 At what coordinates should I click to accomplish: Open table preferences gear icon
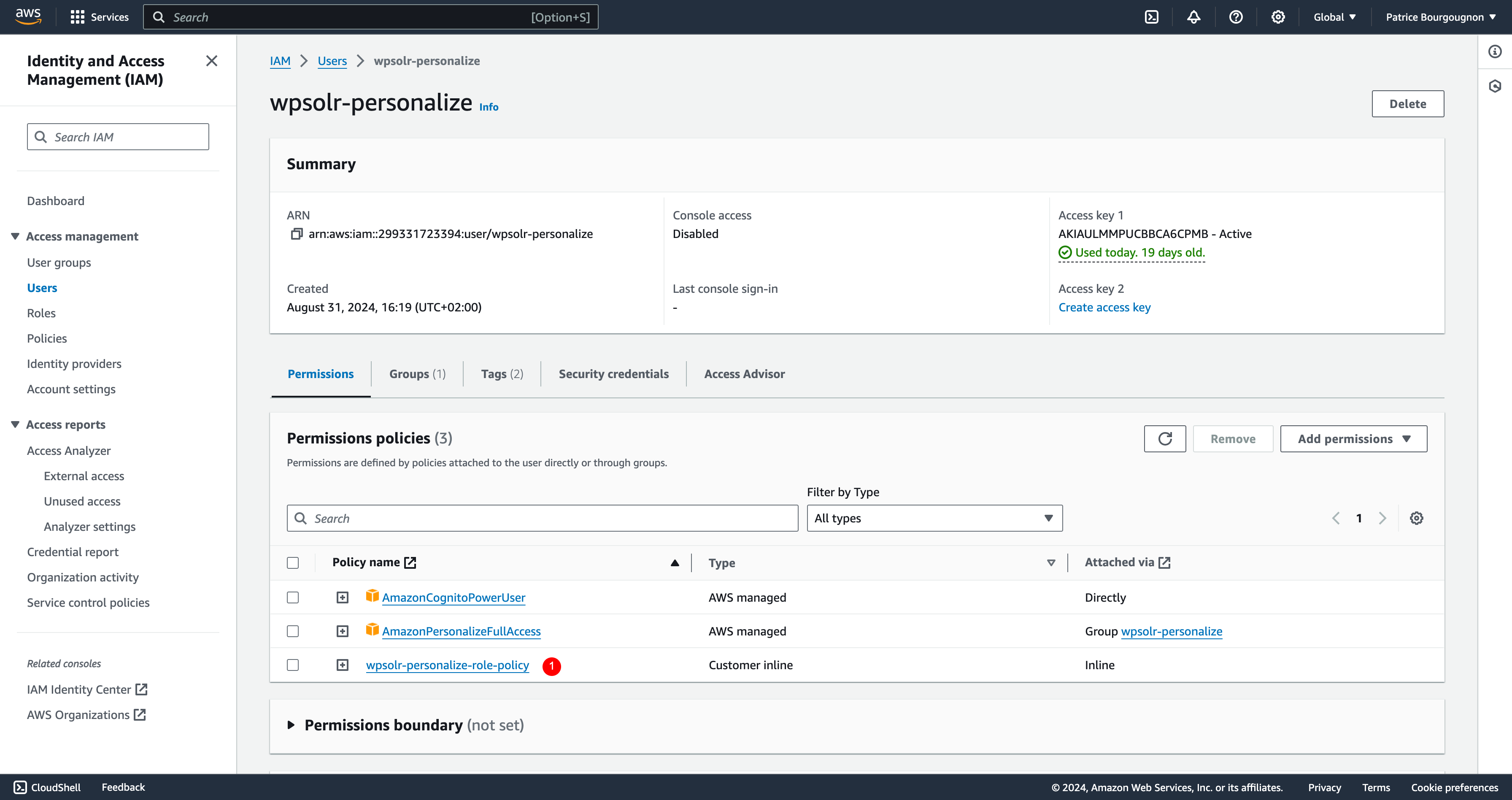click(x=1416, y=518)
